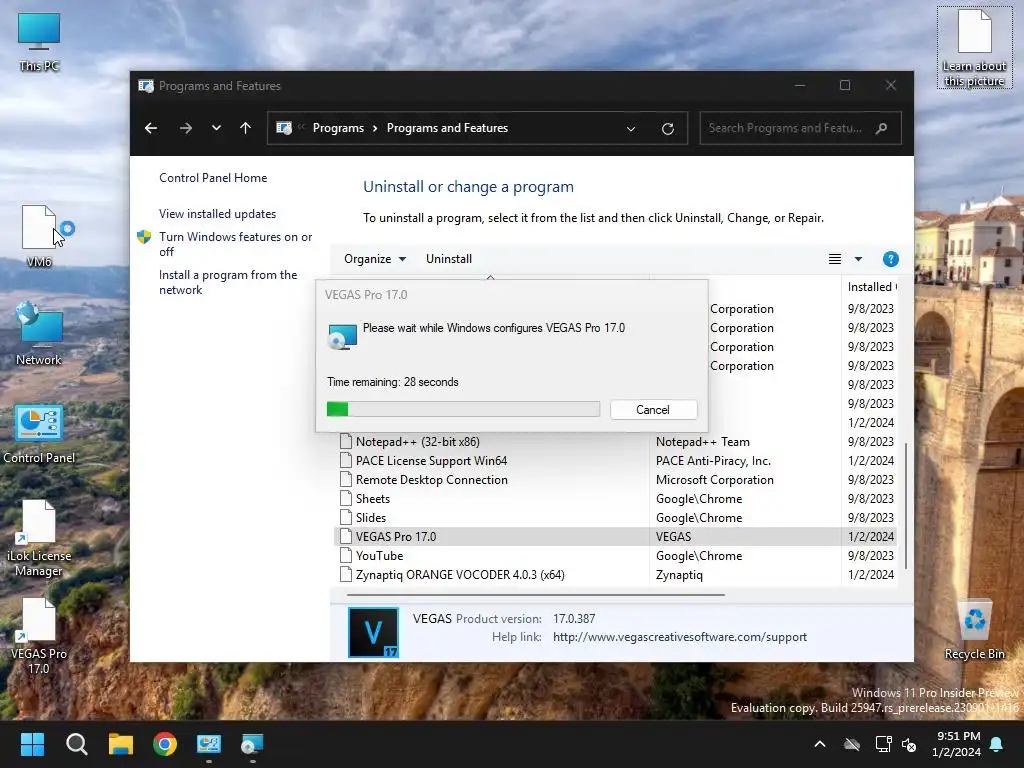
Task: Select the Slides program entry
Action: click(x=371, y=517)
